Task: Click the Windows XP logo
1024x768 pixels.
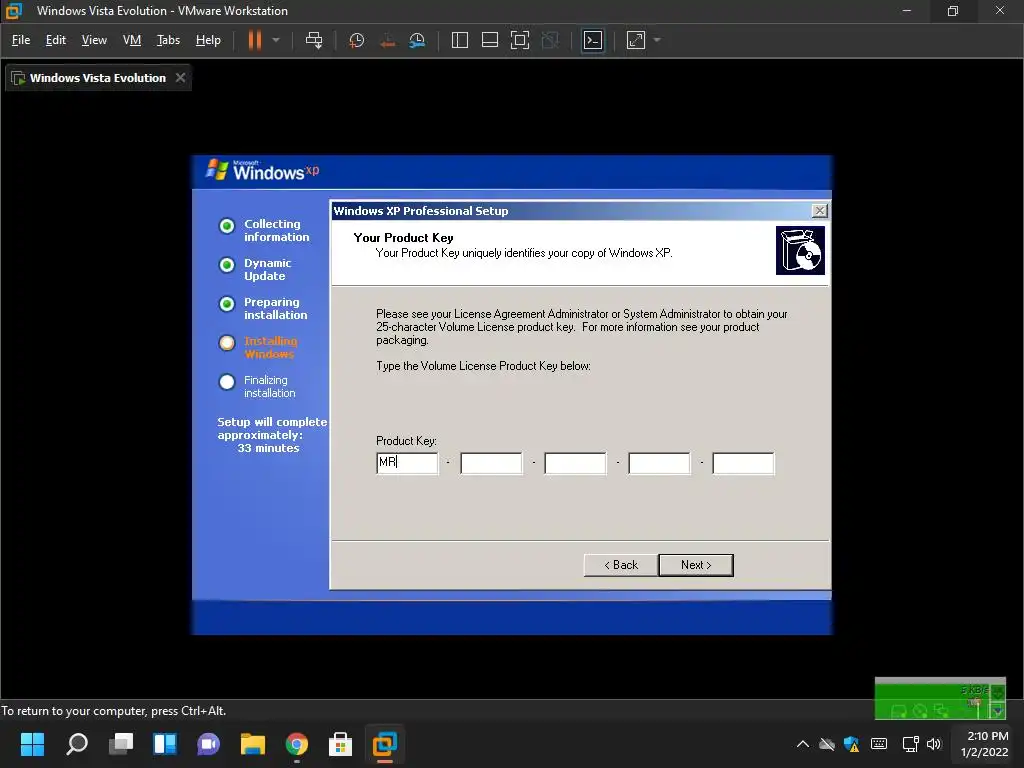Action: (262, 170)
